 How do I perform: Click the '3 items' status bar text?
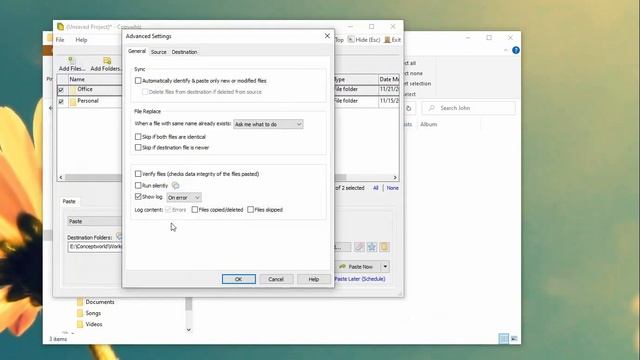pos(58,339)
